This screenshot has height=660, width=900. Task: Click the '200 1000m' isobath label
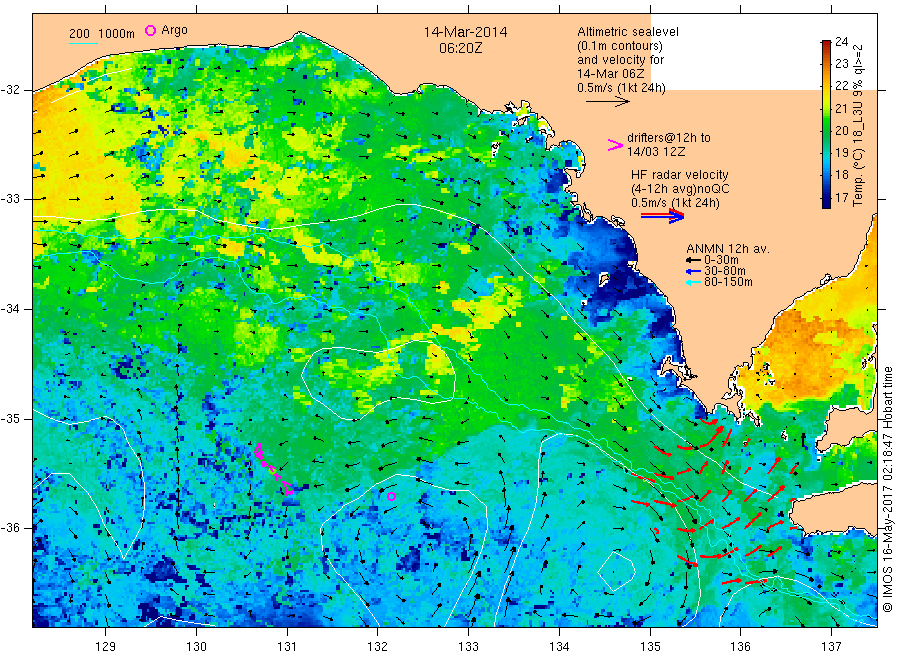(102, 34)
